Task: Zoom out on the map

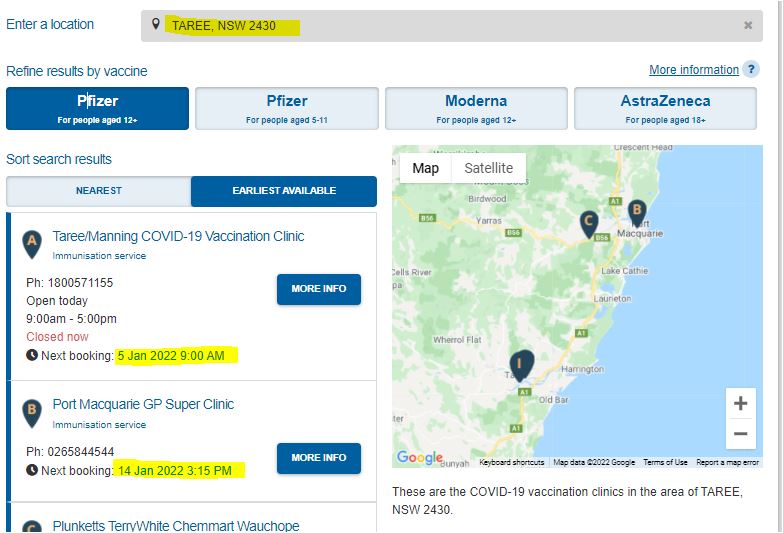Action: click(x=741, y=434)
